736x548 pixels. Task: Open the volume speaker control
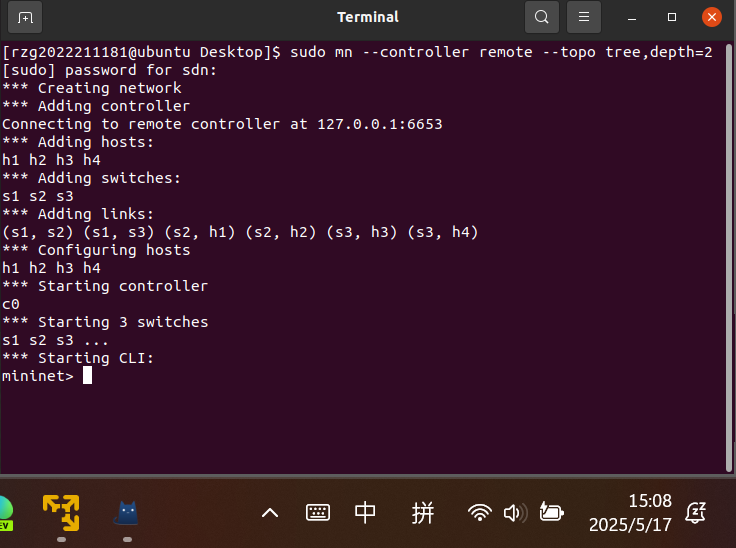514,513
